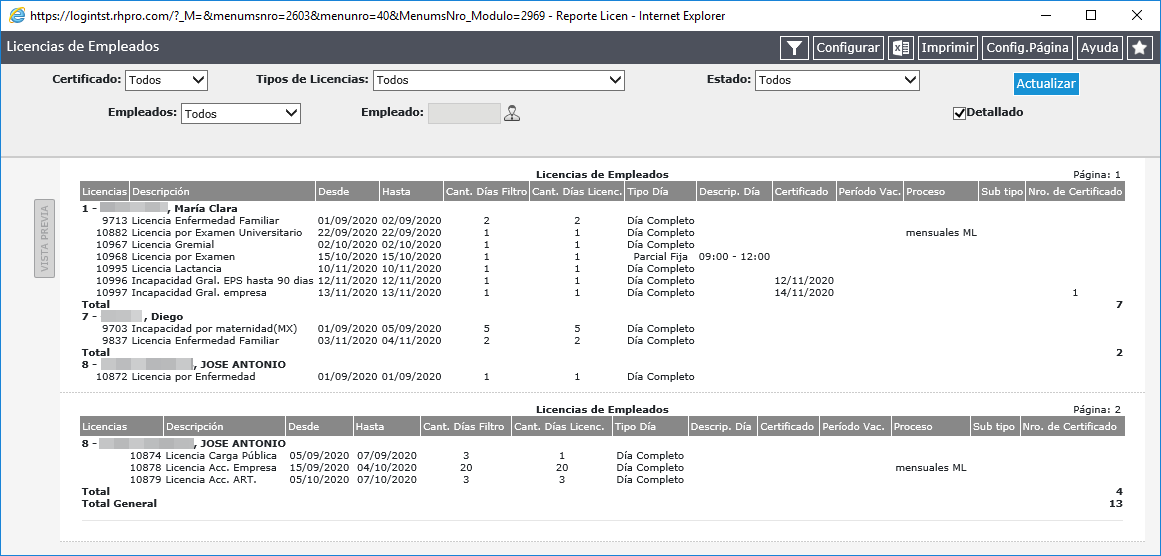The height and width of the screenshot is (556, 1161).
Task: Select row 10968 Licencia por Examen
Action: [602, 256]
